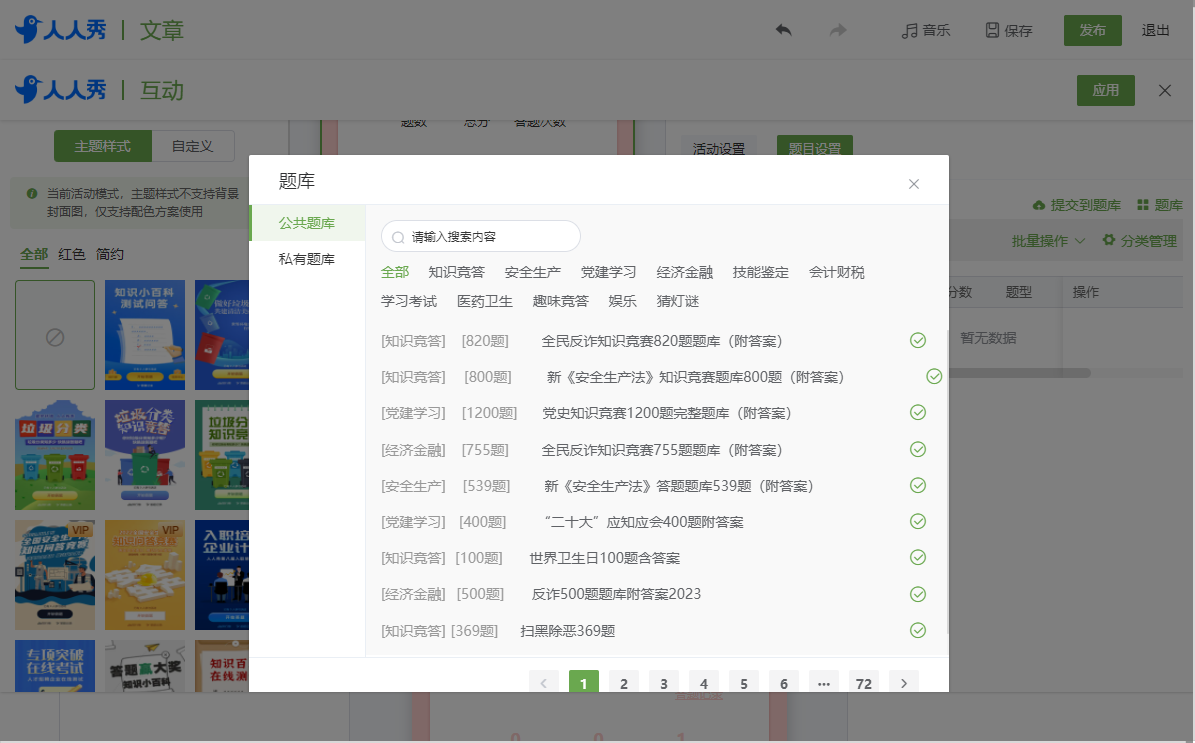Go to page 3
Image resolution: width=1195 pixels, height=743 pixels.
point(664,683)
